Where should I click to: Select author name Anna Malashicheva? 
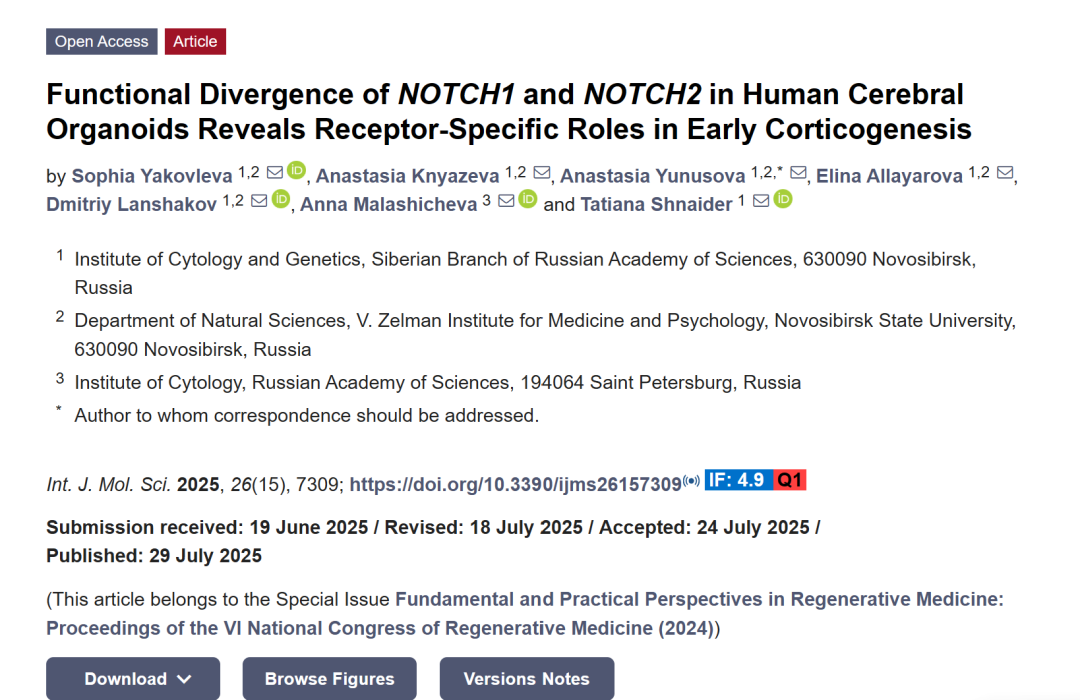point(388,204)
